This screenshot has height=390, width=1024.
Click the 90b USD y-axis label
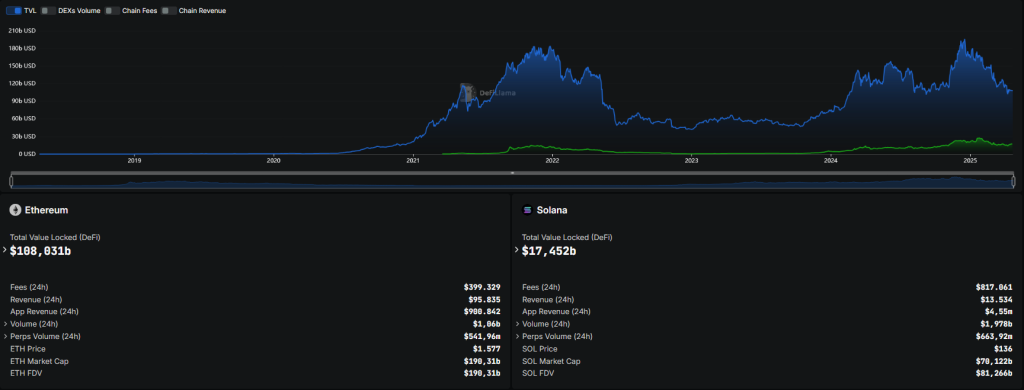point(23,101)
